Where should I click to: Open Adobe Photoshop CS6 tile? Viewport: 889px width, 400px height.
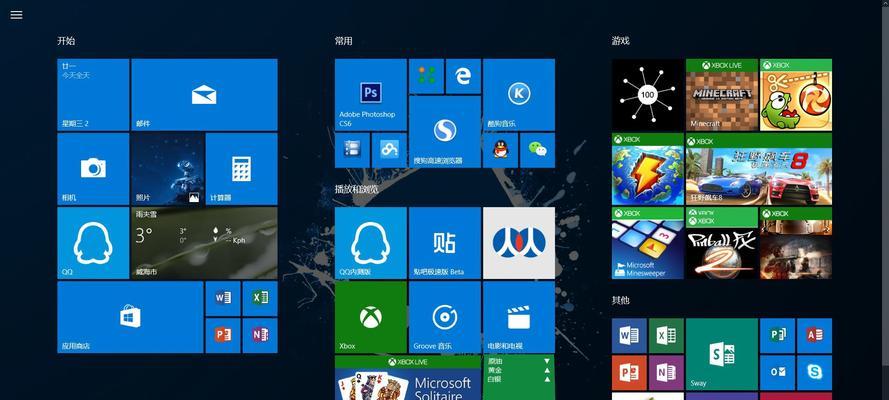tap(371, 95)
